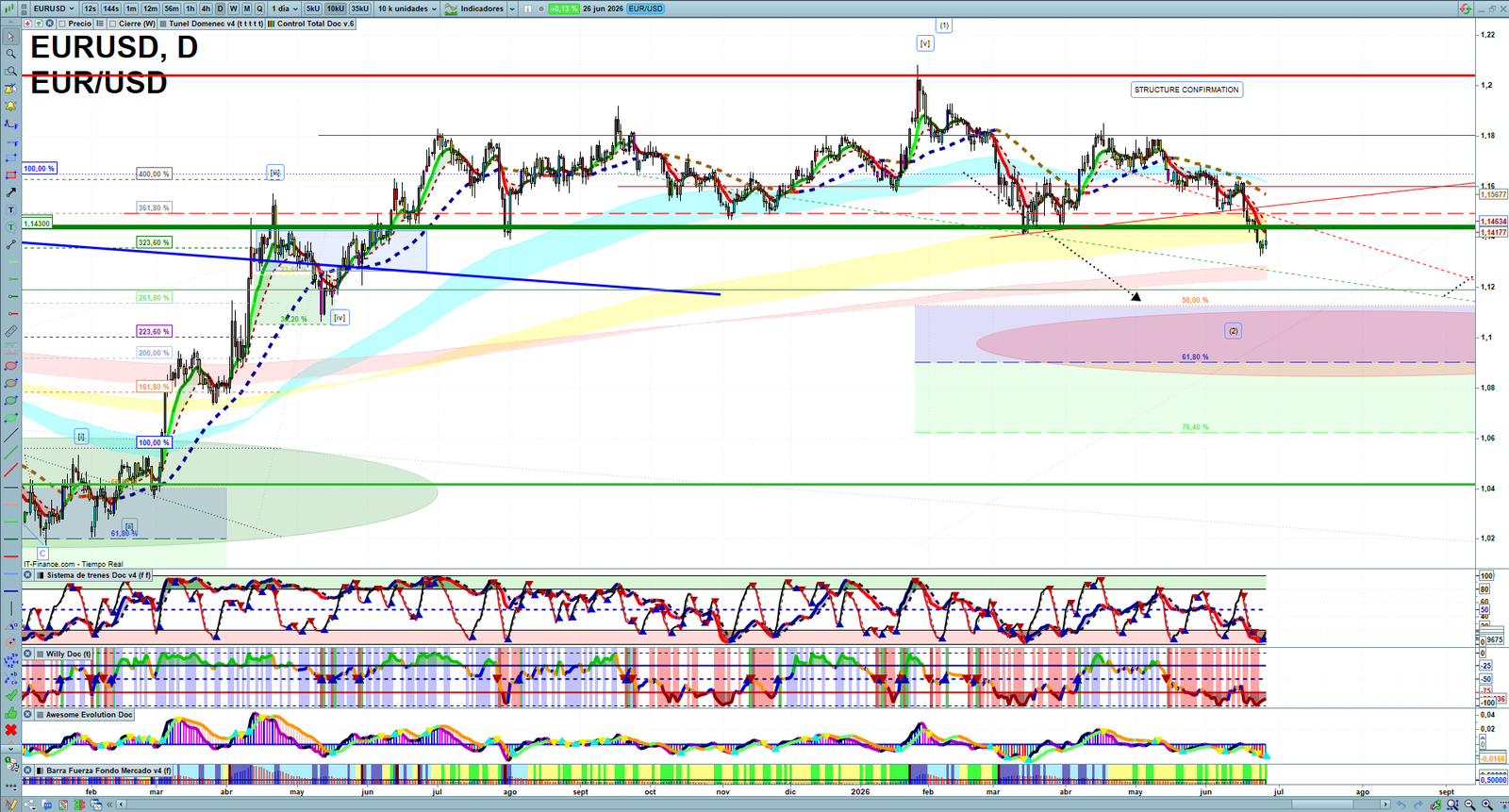Click the (2) wave label
This screenshot has height=812, width=1509.
[1233, 331]
